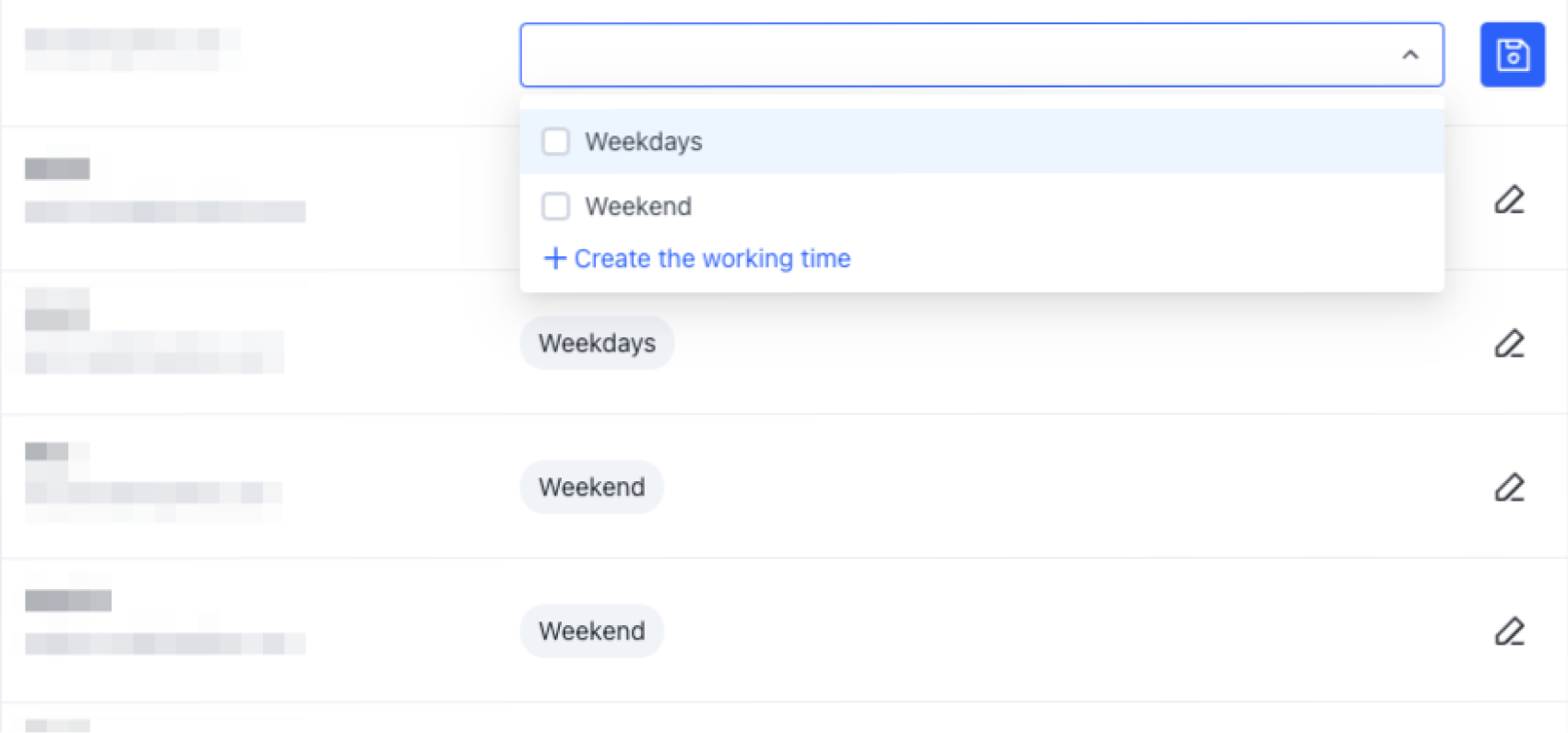1568x733 pixels.
Task: Check the Weekend option in the dropdown
Action: [x=555, y=206]
